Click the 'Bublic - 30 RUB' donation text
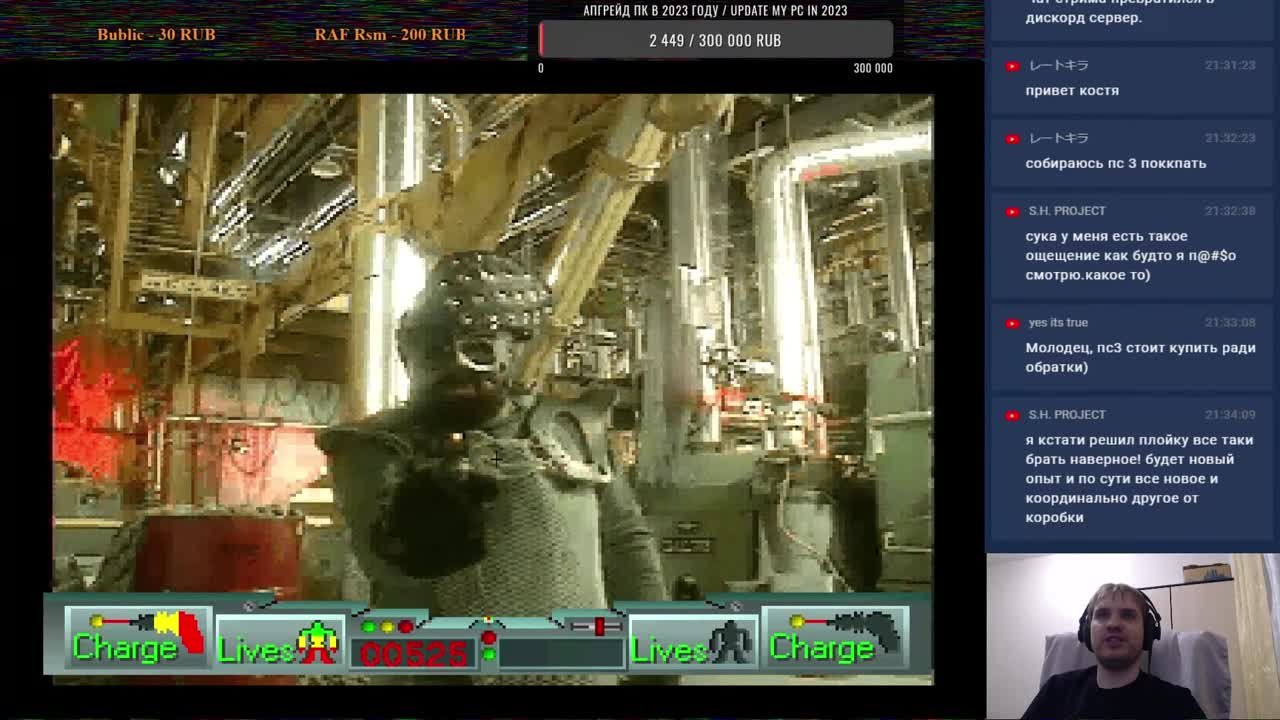 coord(156,34)
